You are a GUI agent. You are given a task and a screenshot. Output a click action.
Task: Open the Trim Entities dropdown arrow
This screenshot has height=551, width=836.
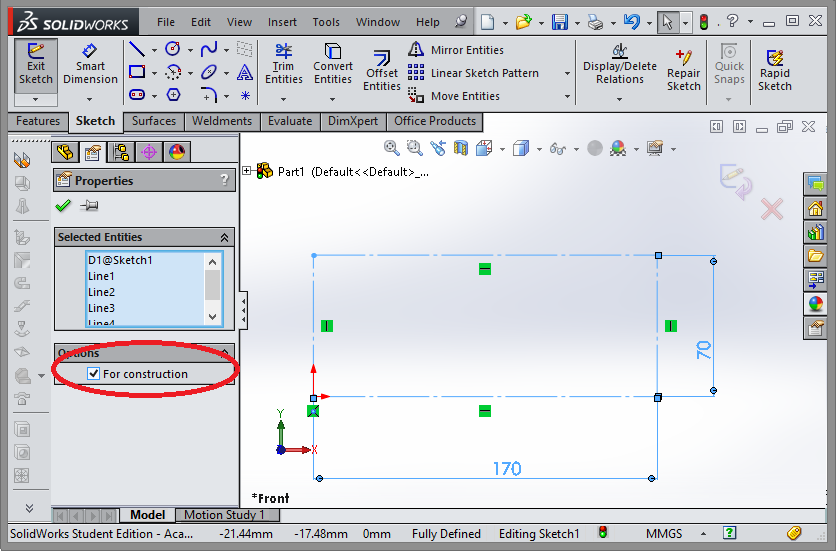(x=283, y=99)
